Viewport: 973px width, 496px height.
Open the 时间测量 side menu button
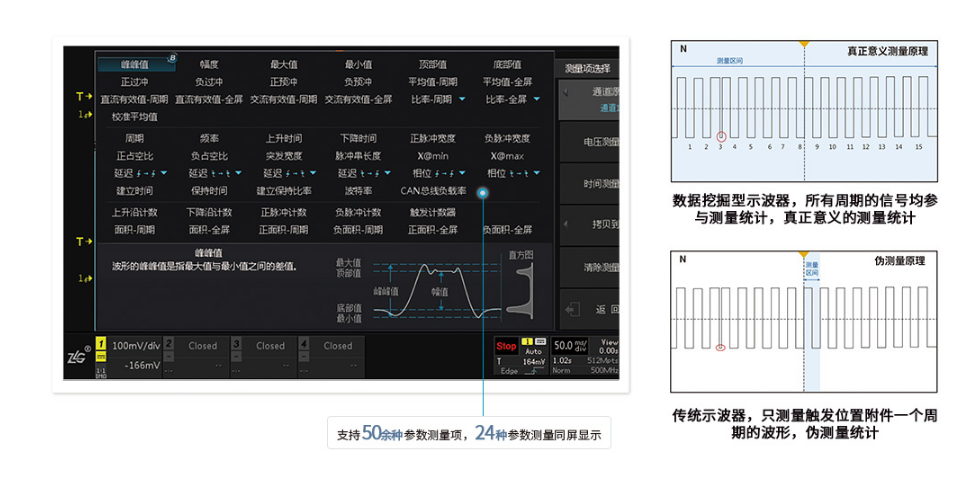click(x=590, y=184)
